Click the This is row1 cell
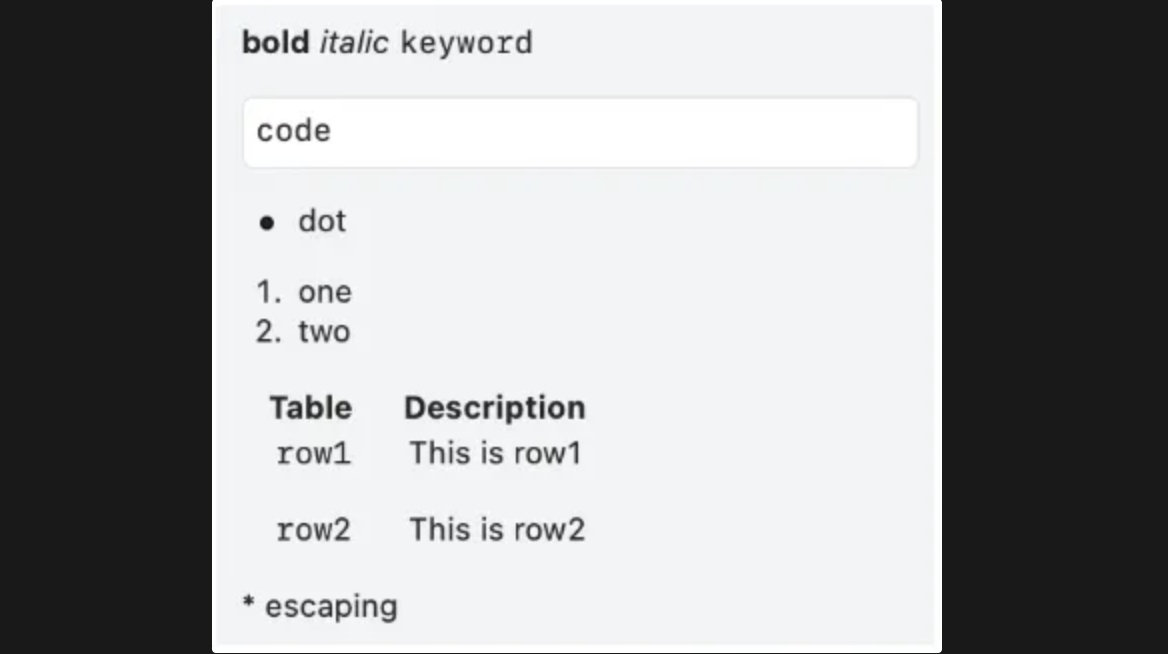 495,453
